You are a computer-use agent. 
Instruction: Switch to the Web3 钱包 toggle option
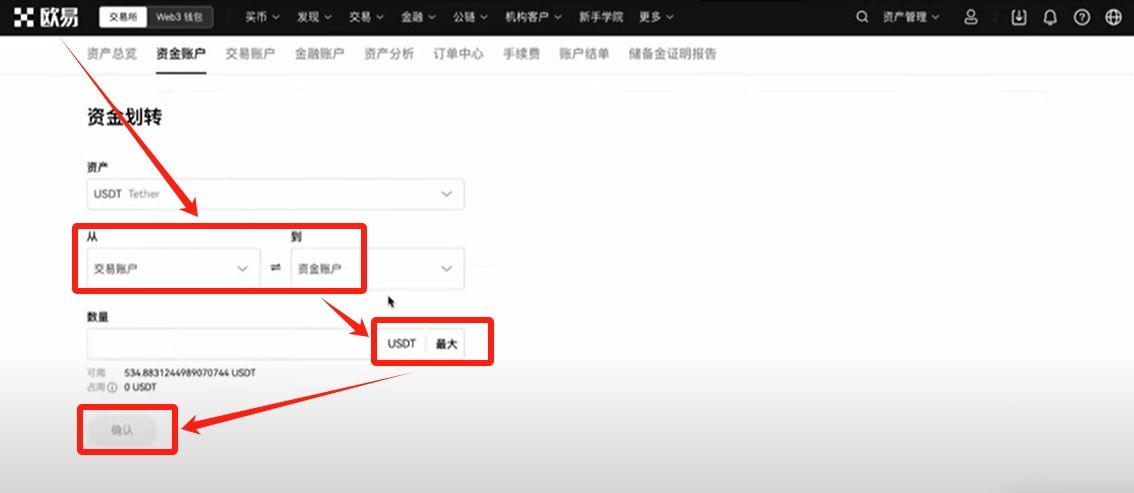coord(184,17)
